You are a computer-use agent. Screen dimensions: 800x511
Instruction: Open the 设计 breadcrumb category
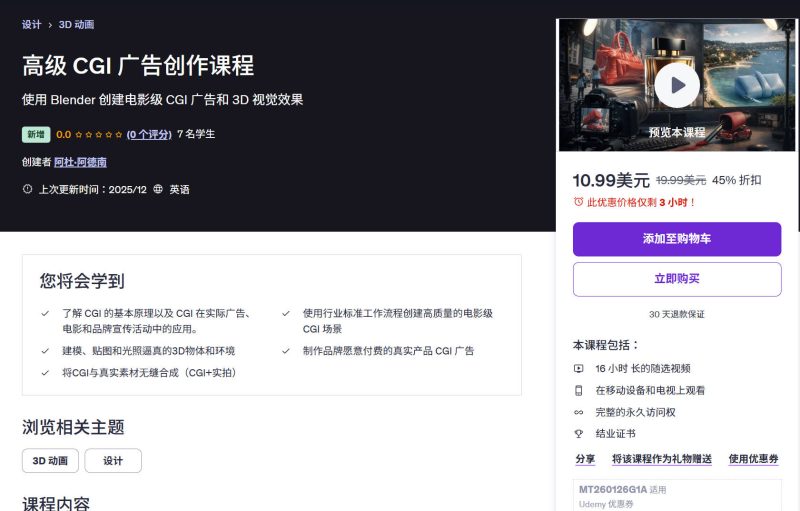pos(32,25)
